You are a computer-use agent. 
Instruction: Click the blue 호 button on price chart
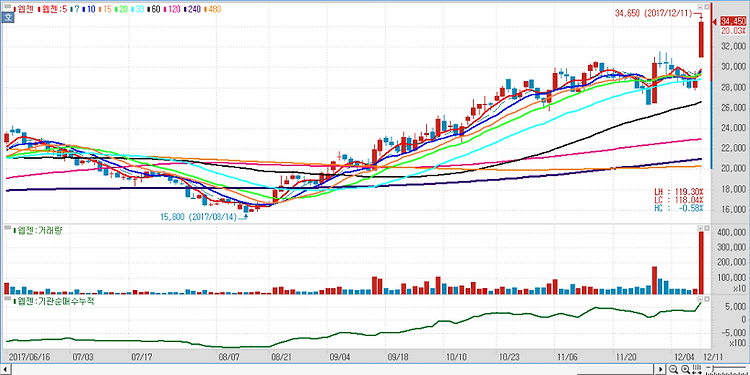pyautogui.click(x=7, y=18)
